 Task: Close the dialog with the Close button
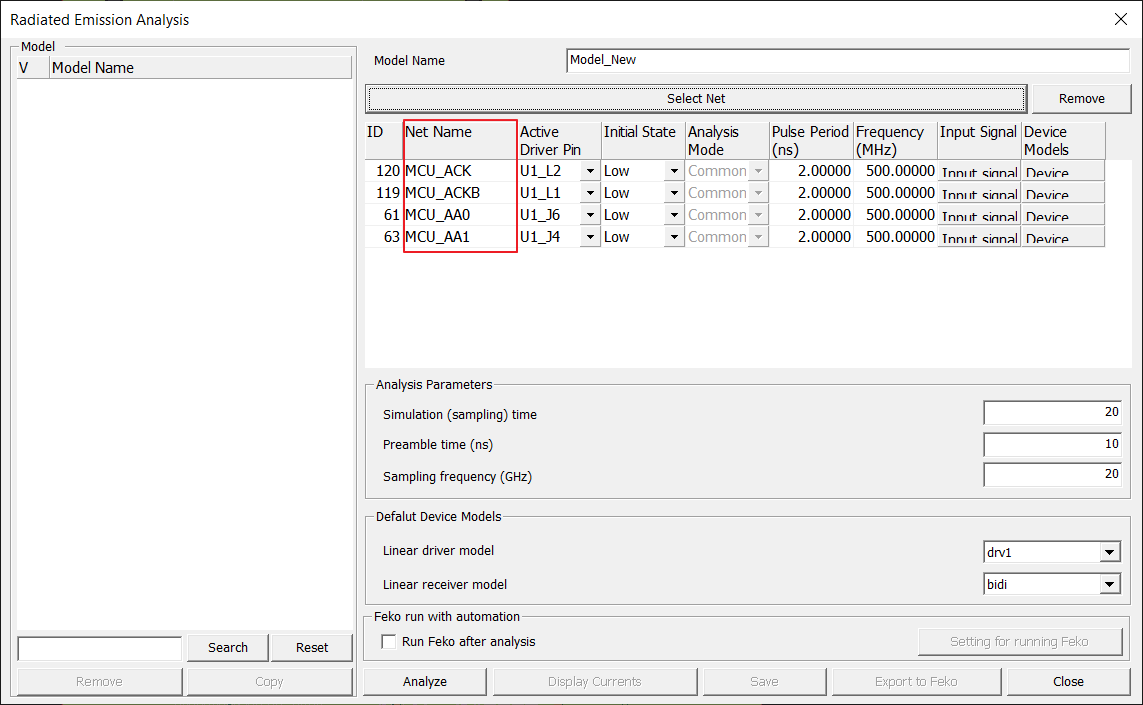[x=1068, y=681]
